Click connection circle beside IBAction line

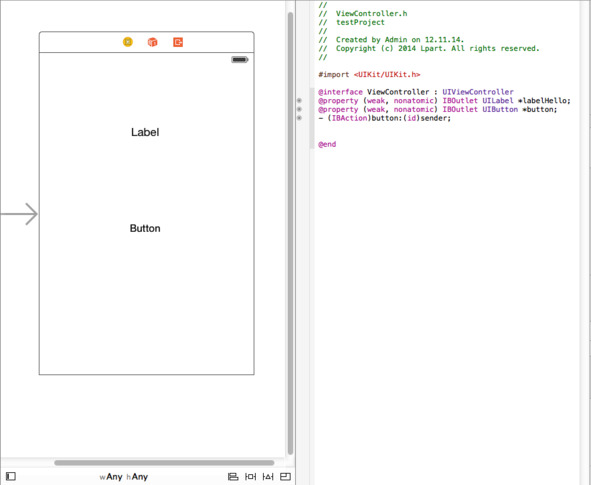[x=299, y=118]
